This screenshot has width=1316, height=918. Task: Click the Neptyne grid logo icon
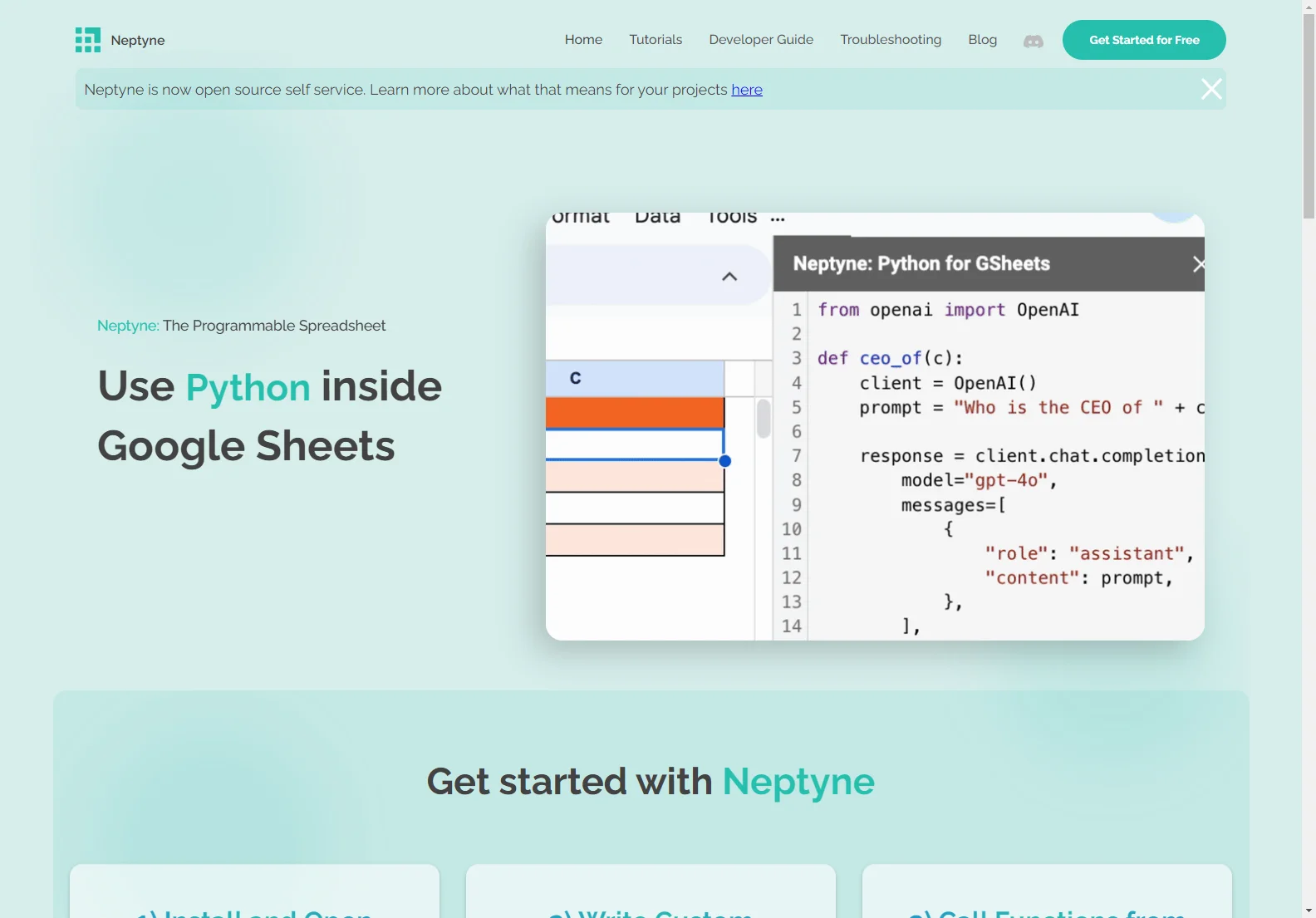click(88, 40)
